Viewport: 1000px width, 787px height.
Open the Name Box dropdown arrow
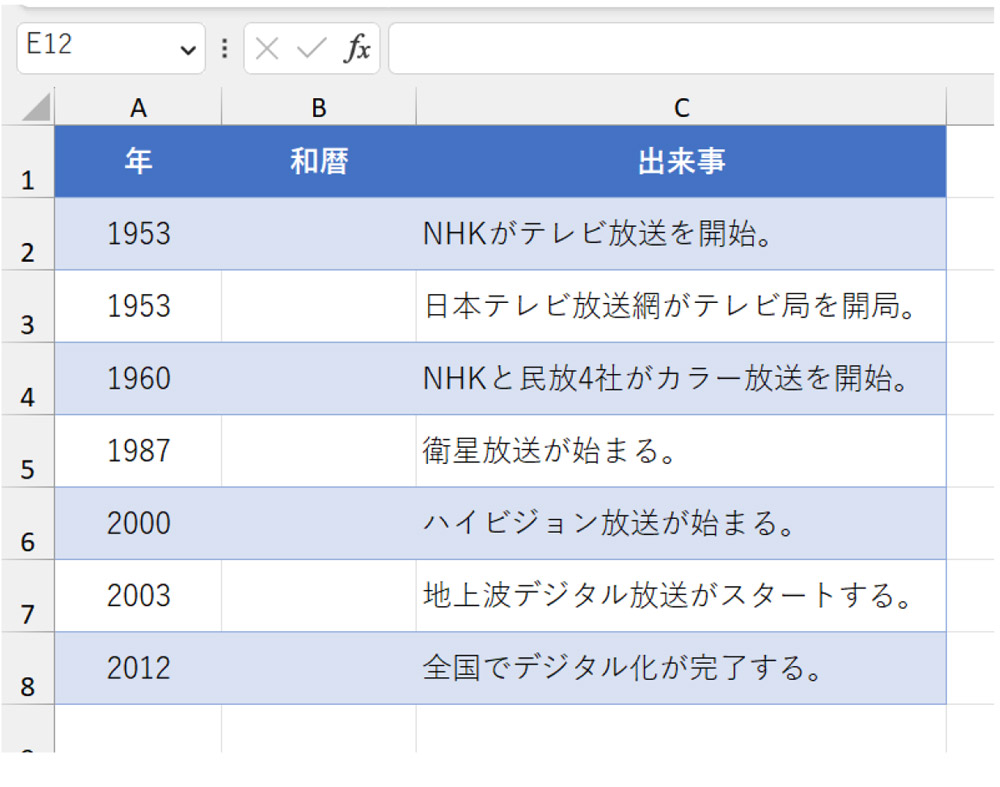click(x=188, y=50)
